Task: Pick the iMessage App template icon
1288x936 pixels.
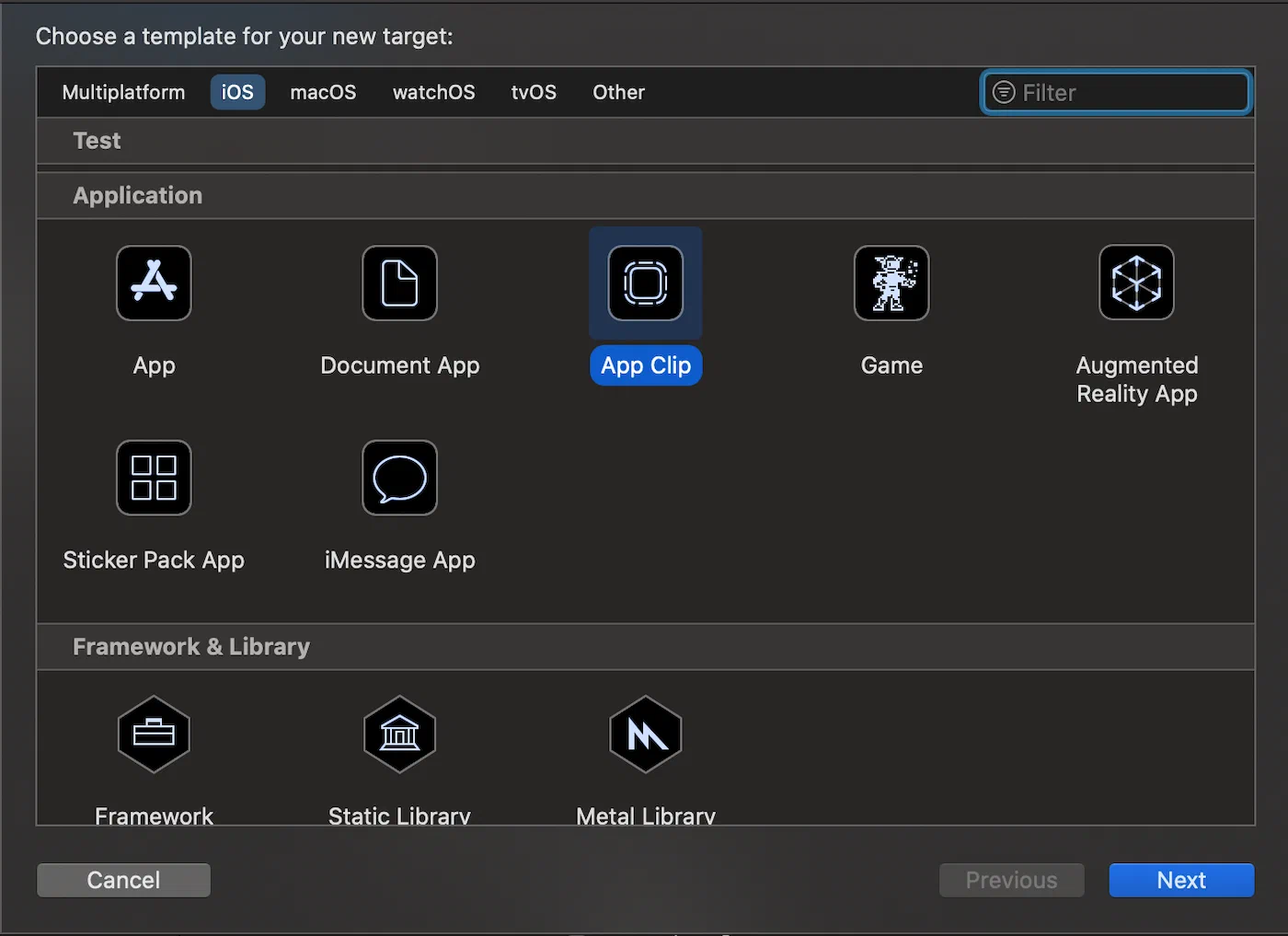Action: [399, 478]
